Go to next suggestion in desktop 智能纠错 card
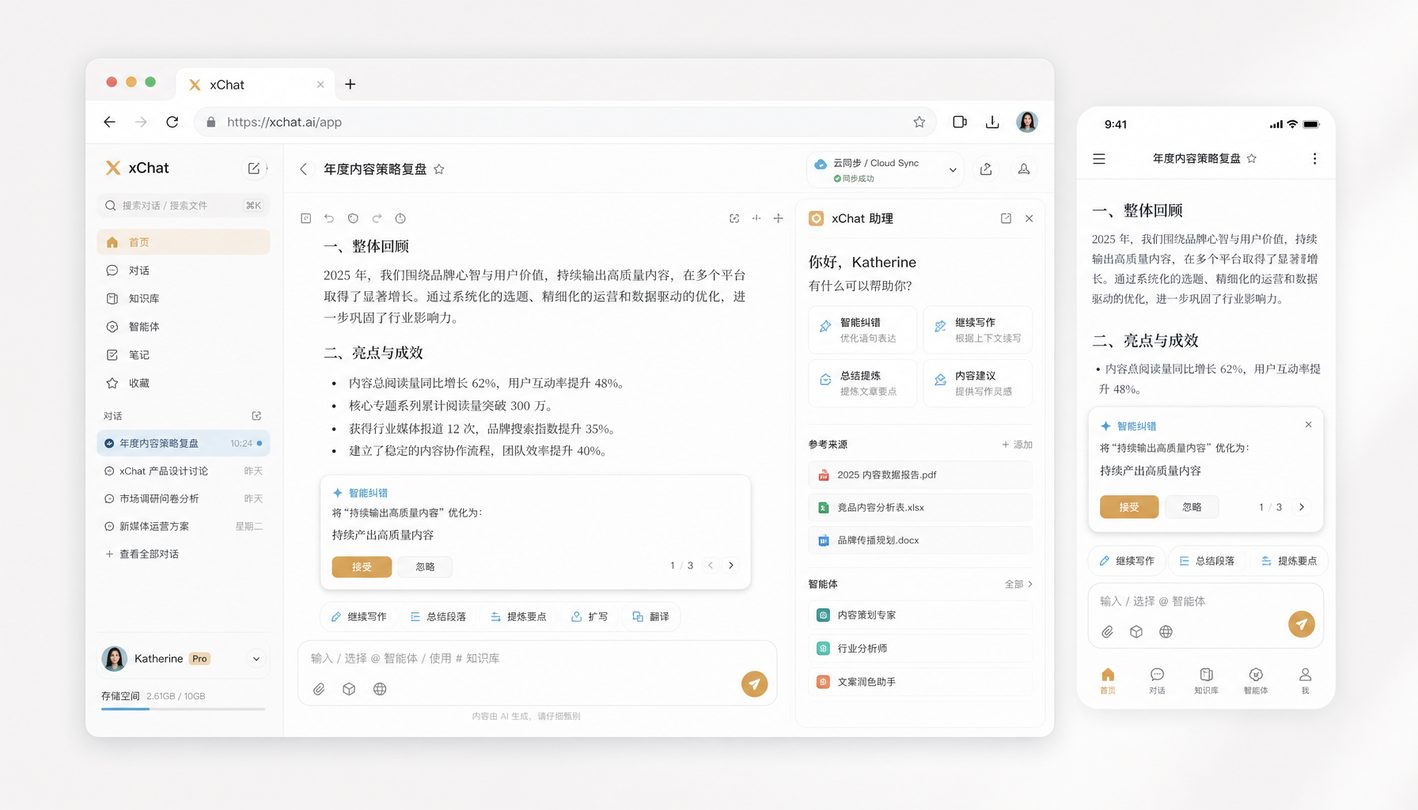1418x810 pixels. pyautogui.click(x=731, y=565)
